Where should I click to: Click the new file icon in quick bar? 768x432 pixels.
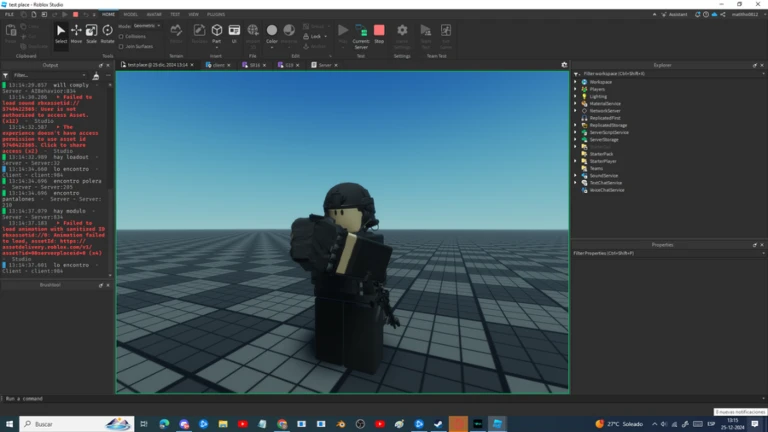pos(34,14)
